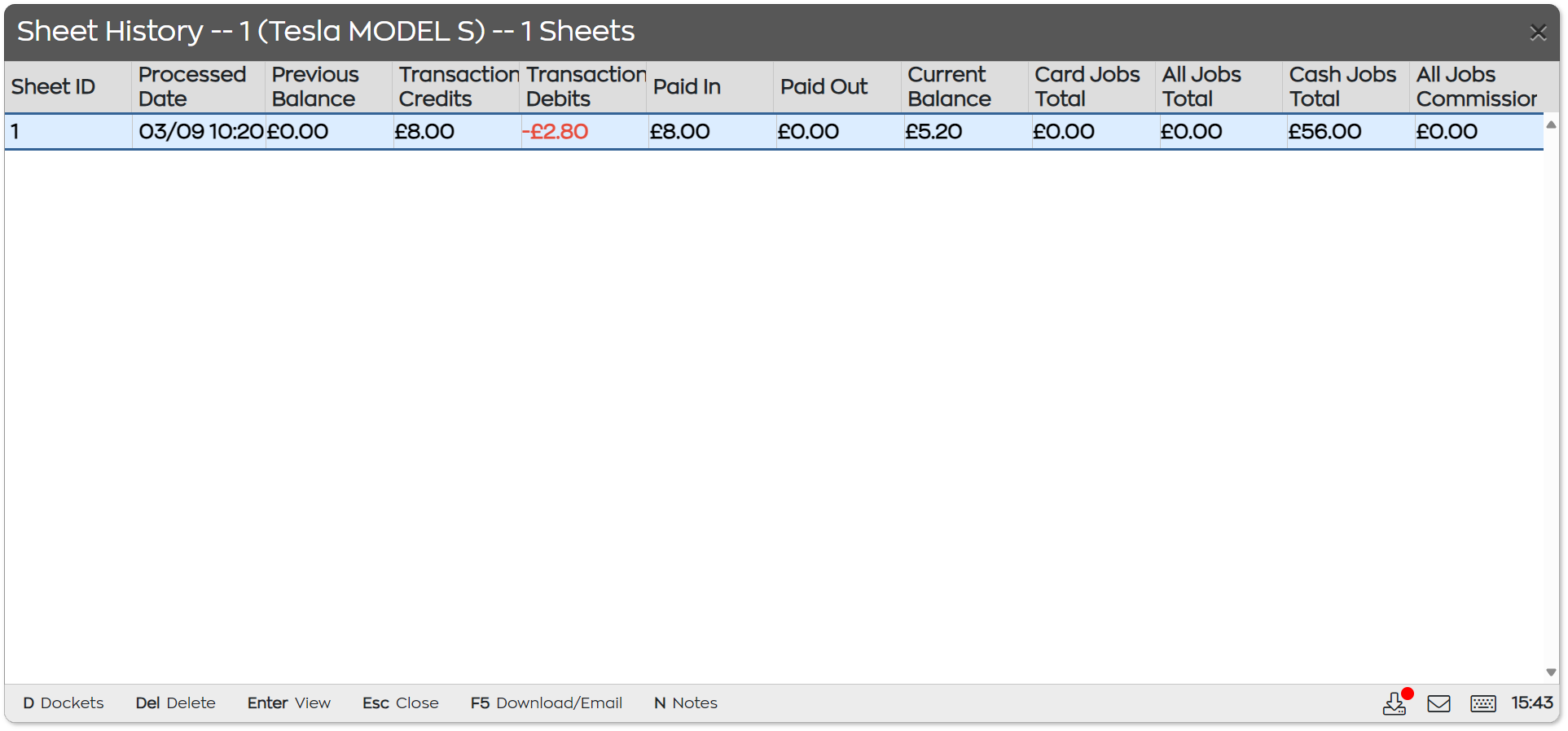Close the Sheet History dialog with X
The width and height of the screenshot is (1568, 731).
point(1538,33)
